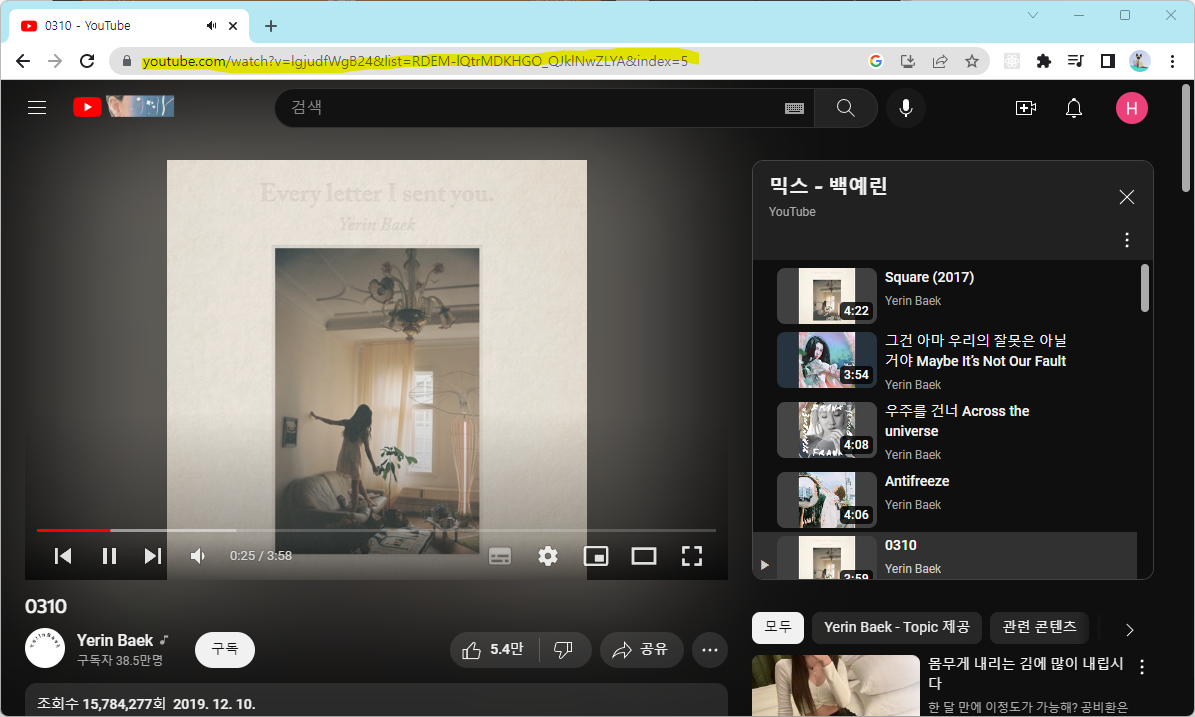Open playlist panel three-dot menu
Image resolution: width=1195 pixels, height=717 pixels.
(1126, 240)
